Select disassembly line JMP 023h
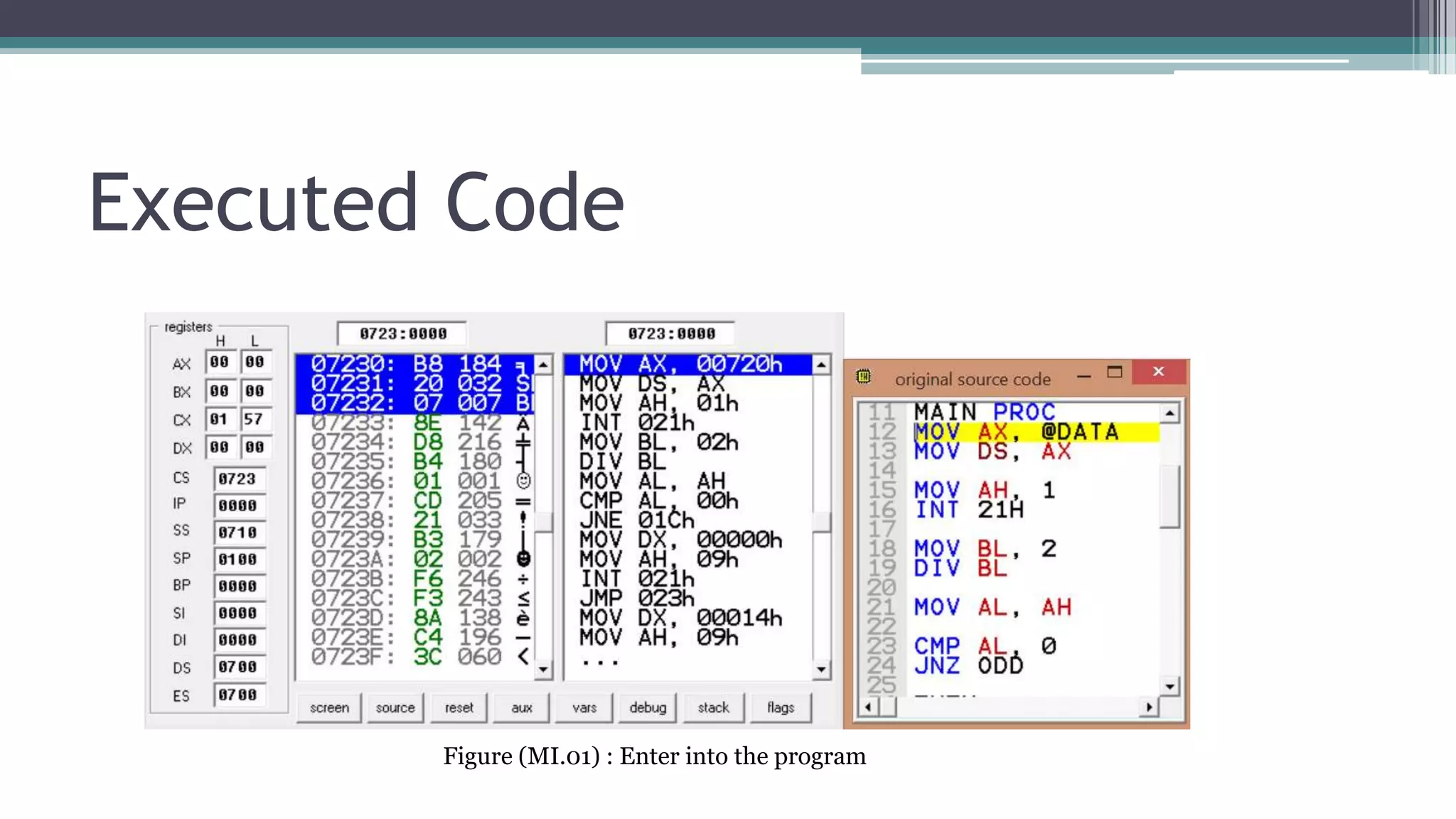The width and height of the screenshot is (1456, 819). [x=687, y=598]
